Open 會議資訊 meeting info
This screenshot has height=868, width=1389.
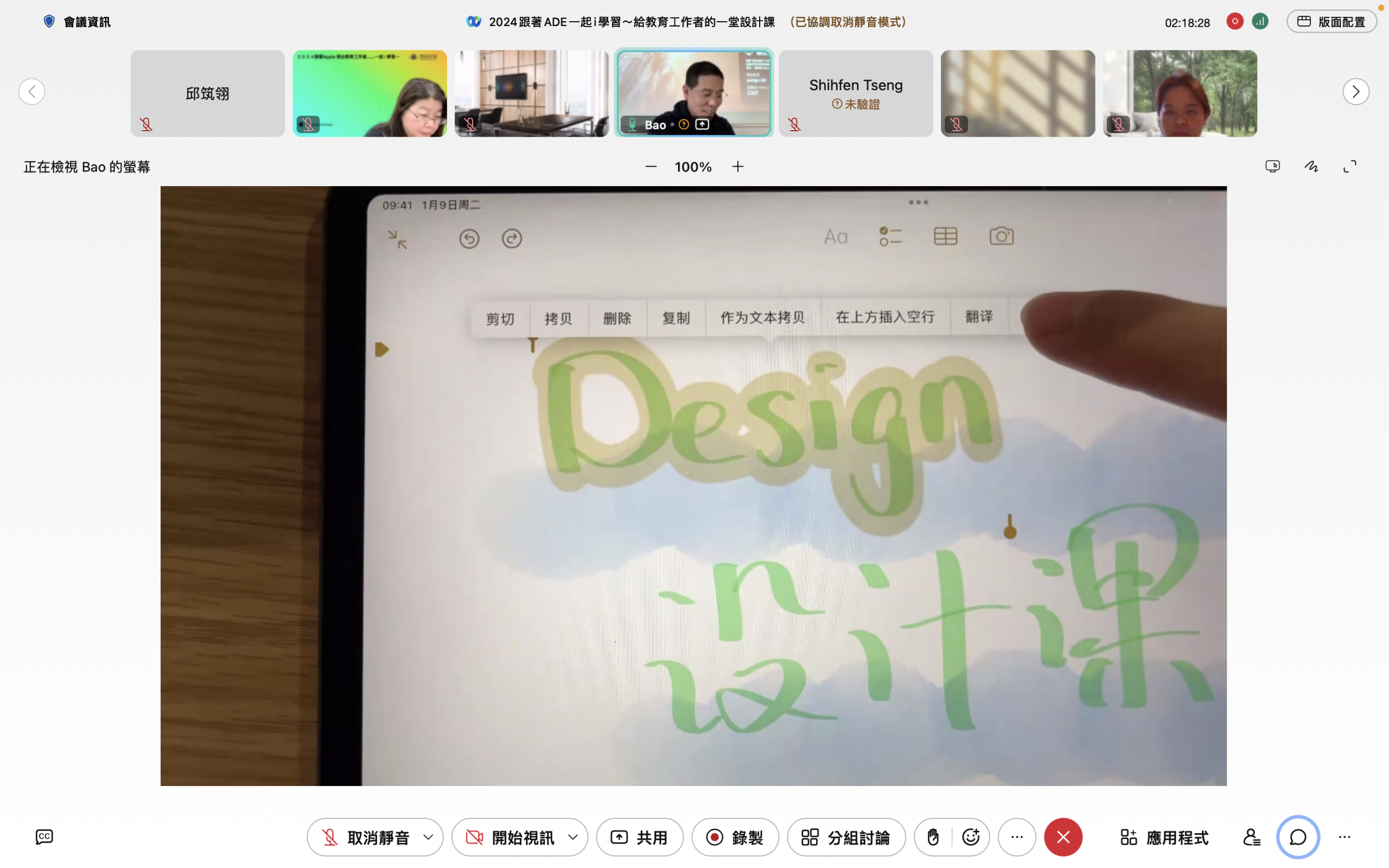point(77,22)
